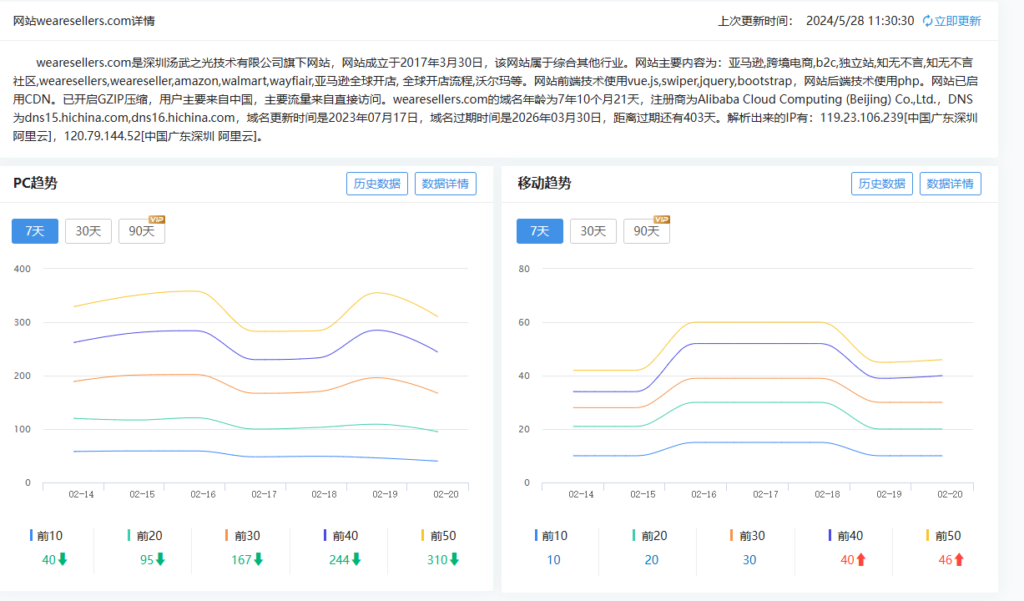Select the 7天 range in PC趋势
Viewport: 1024px width, 601px height.
pos(35,231)
